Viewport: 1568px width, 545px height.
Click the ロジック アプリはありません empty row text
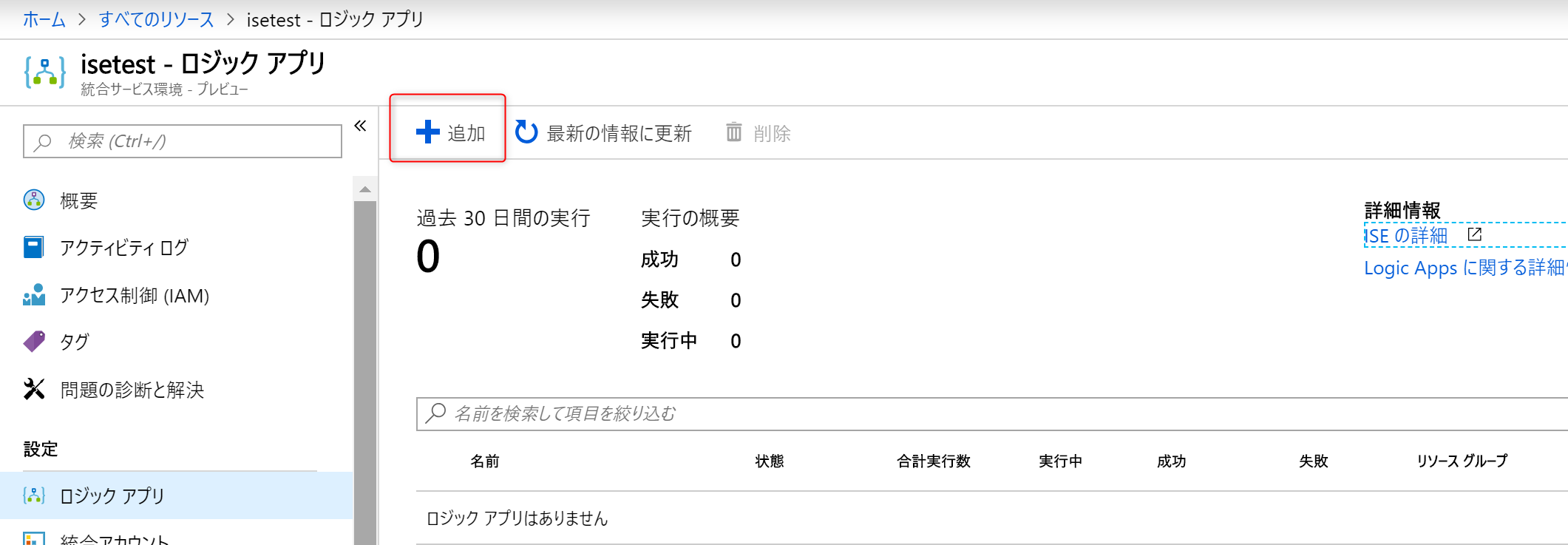(x=517, y=518)
